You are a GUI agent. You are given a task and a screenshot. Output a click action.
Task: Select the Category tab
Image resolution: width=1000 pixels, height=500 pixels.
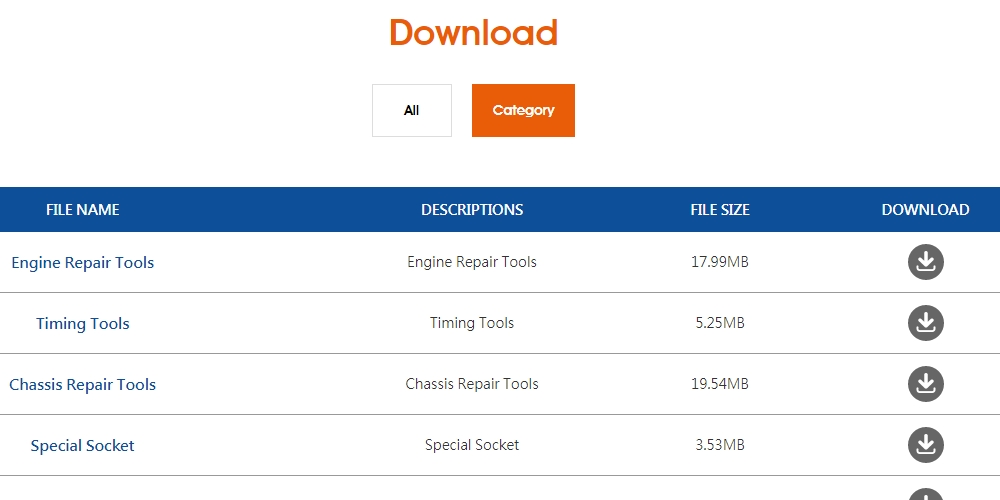tap(523, 110)
